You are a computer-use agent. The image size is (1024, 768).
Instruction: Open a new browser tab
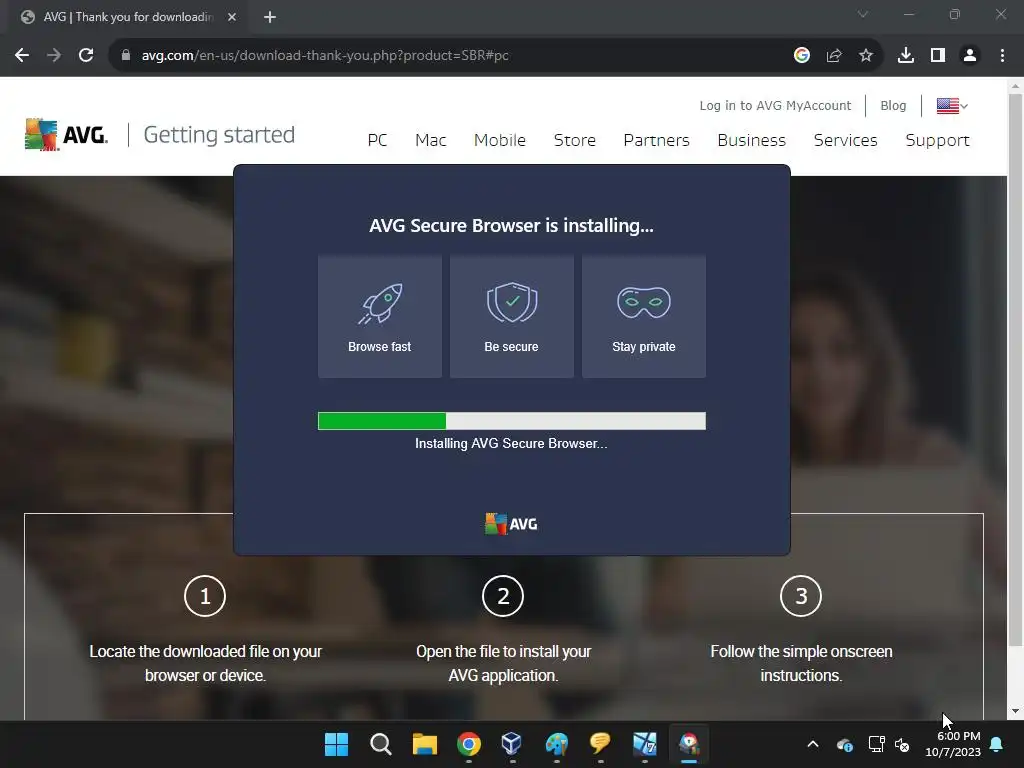(x=270, y=17)
